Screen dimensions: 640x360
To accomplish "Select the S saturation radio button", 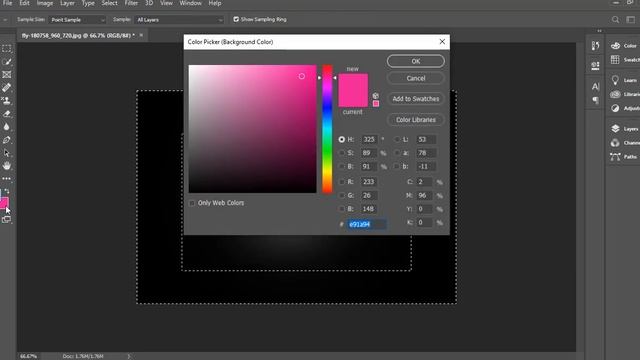I will pos(342,153).
